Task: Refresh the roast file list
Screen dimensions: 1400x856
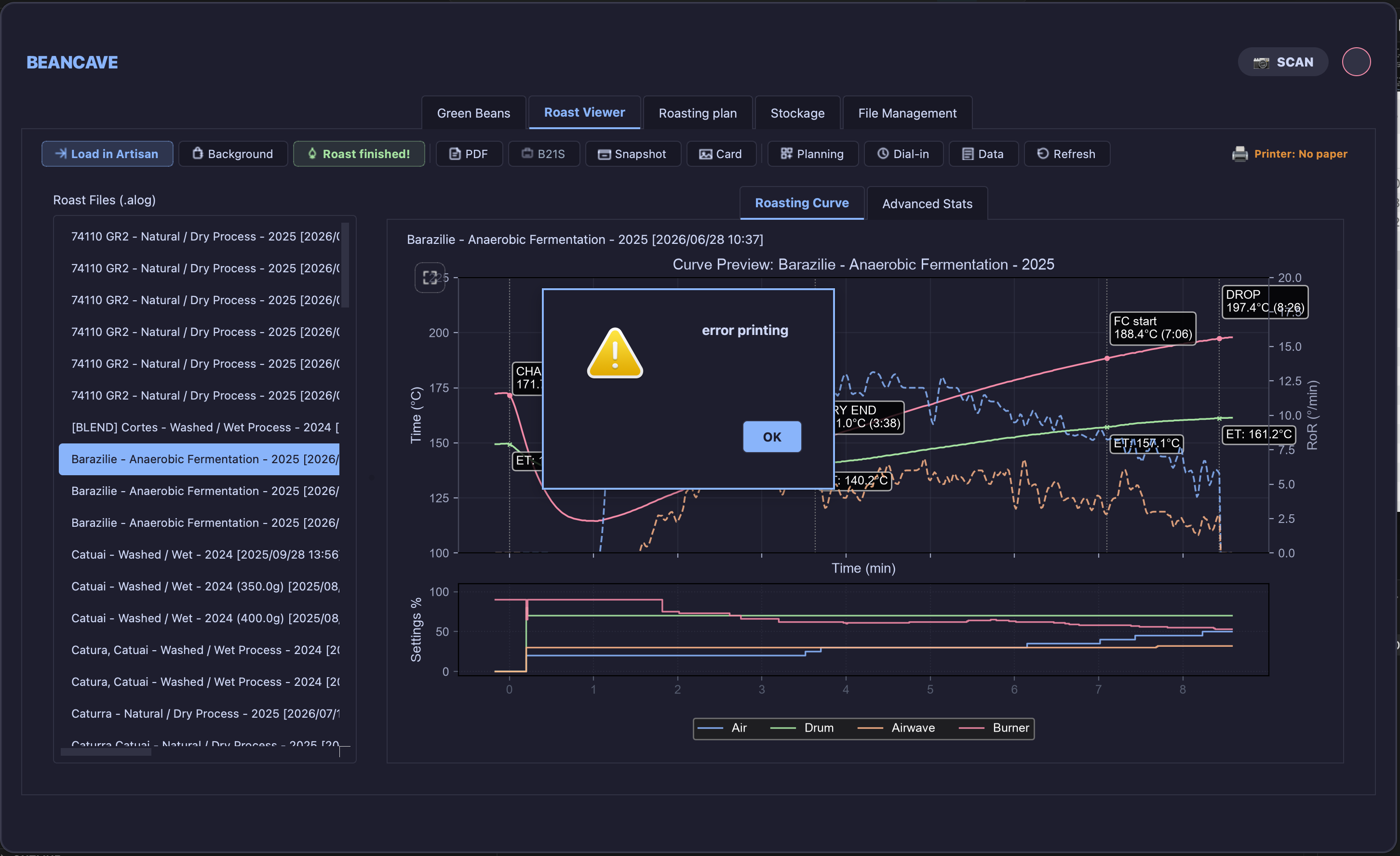Action: point(1066,154)
